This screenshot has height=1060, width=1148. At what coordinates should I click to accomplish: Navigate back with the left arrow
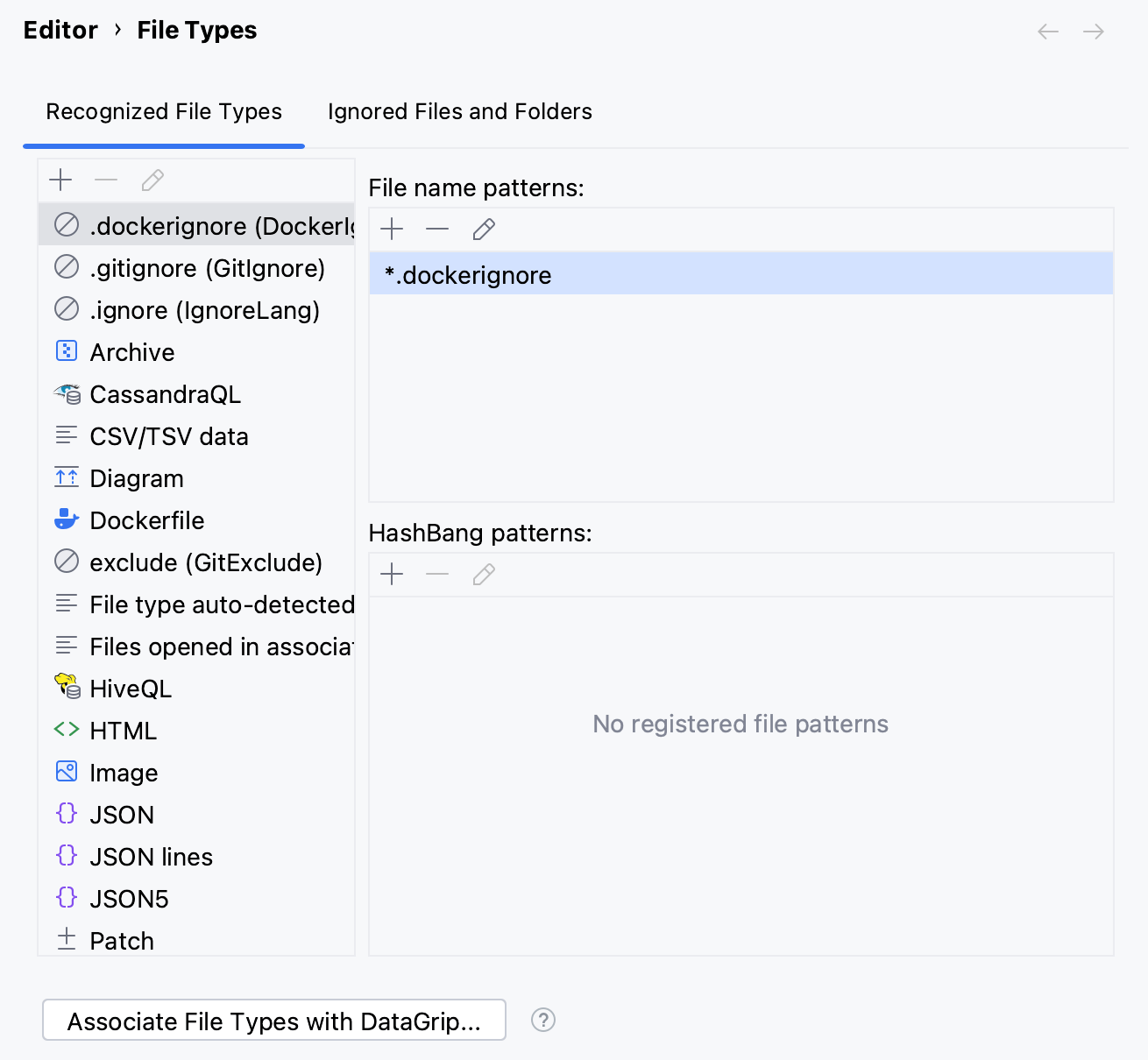click(x=1047, y=31)
